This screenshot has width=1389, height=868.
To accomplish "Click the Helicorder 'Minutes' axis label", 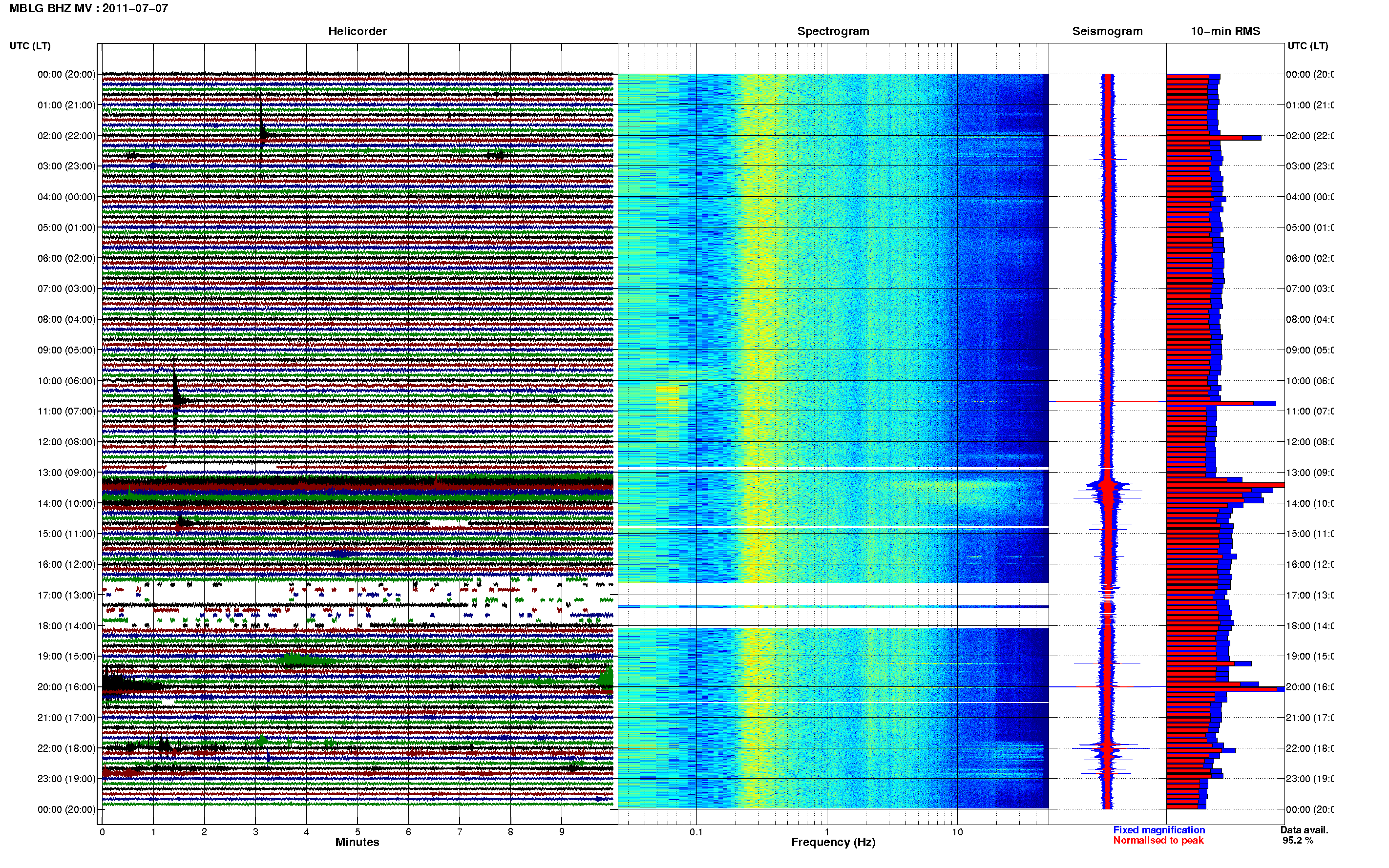I will (x=357, y=842).
